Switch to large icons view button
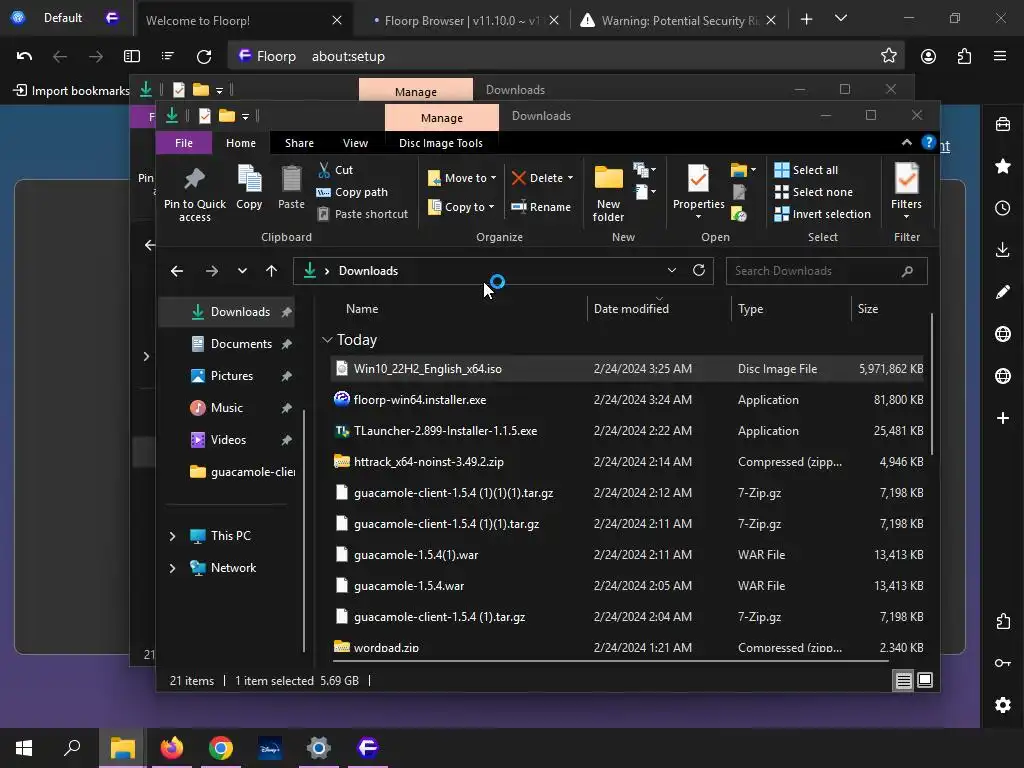Image resolution: width=1024 pixels, height=768 pixels. pyautogui.click(x=925, y=680)
